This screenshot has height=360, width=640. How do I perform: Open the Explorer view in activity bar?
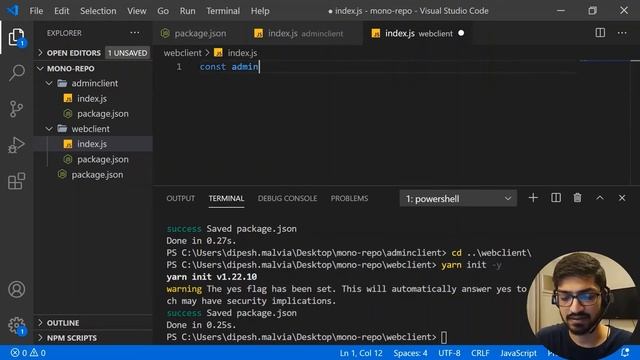[16, 38]
